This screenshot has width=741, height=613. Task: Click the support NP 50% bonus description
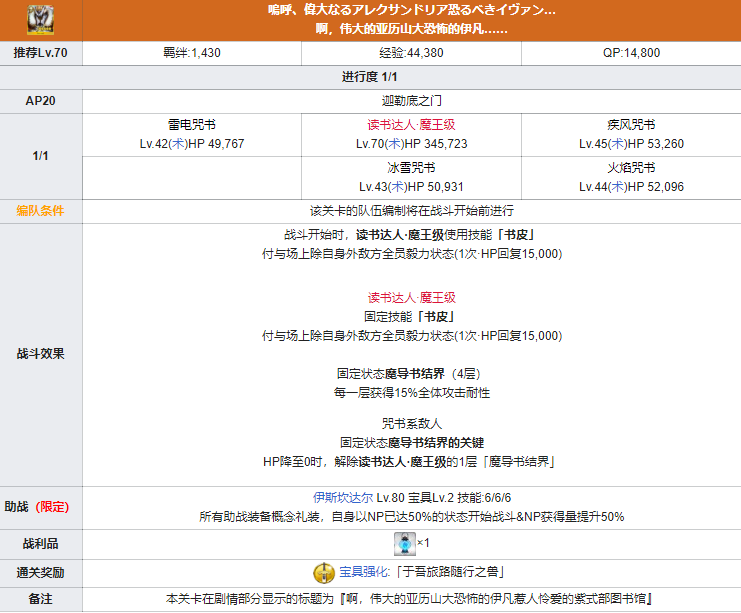click(x=411, y=517)
